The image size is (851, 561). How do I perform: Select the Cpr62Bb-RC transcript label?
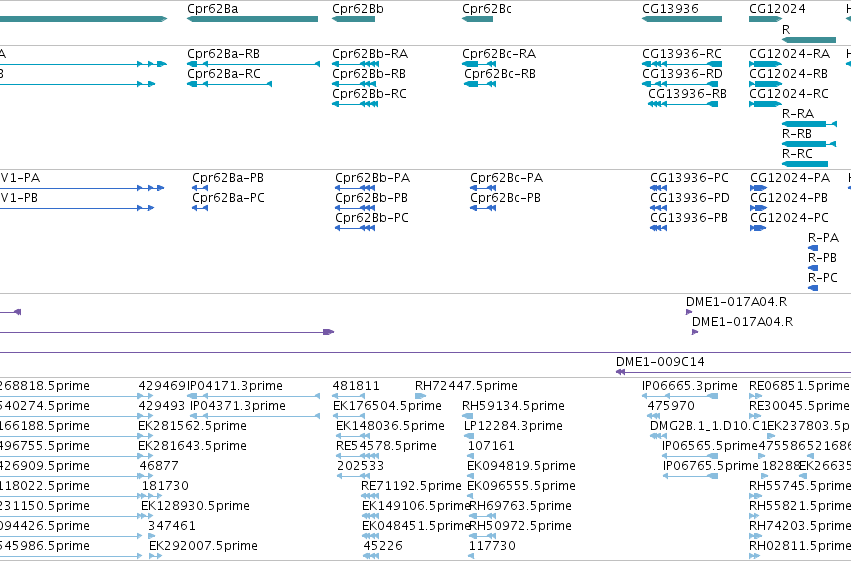coord(369,94)
